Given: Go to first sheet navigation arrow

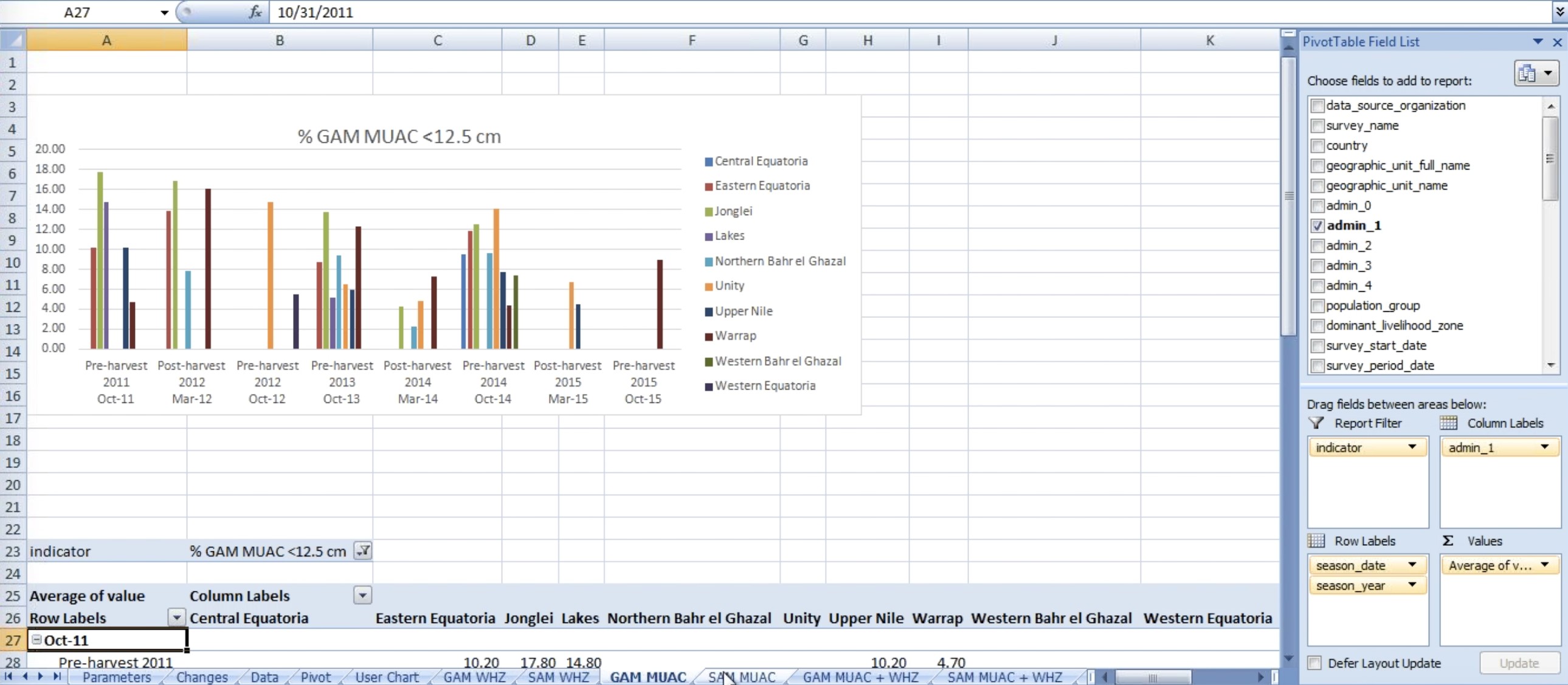Looking at the screenshot, I should [x=9, y=676].
